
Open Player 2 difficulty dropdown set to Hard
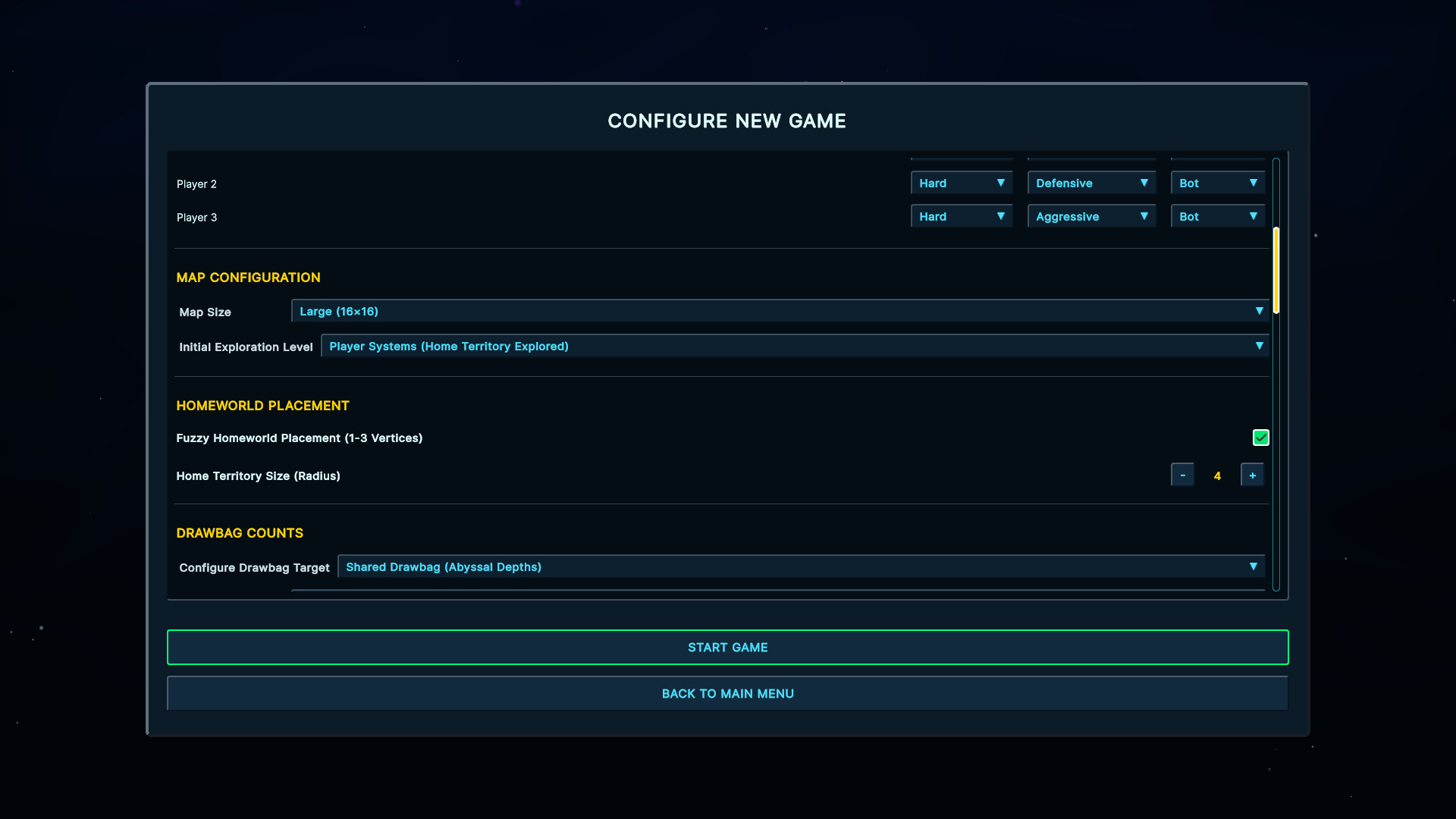[x=962, y=183]
